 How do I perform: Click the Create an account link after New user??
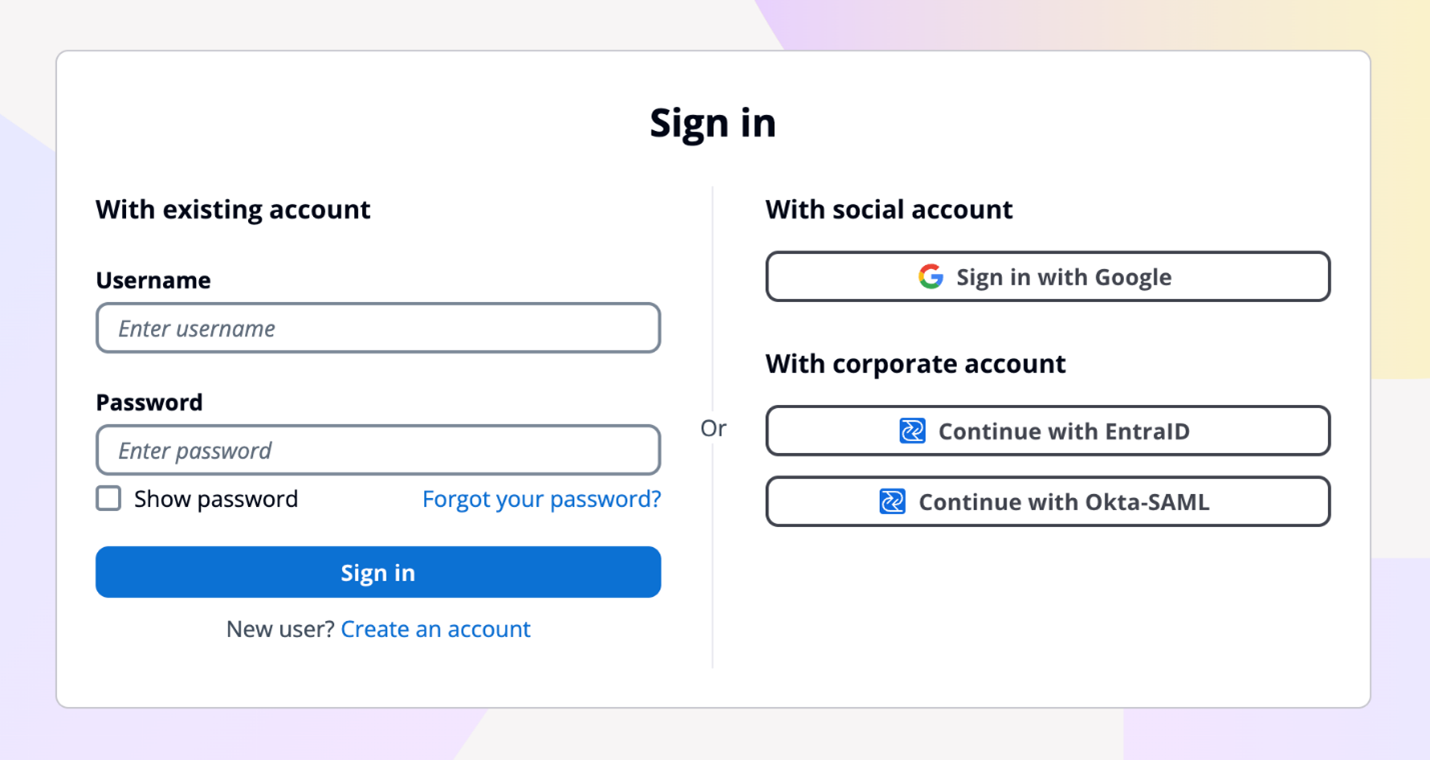tap(435, 629)
